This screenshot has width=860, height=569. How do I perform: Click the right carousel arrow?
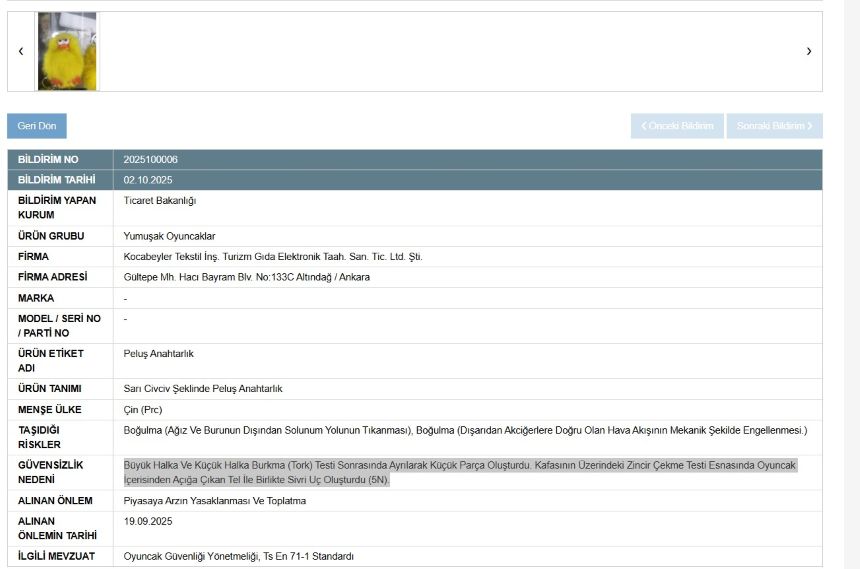pyautogui.click(x=808, y=51)
